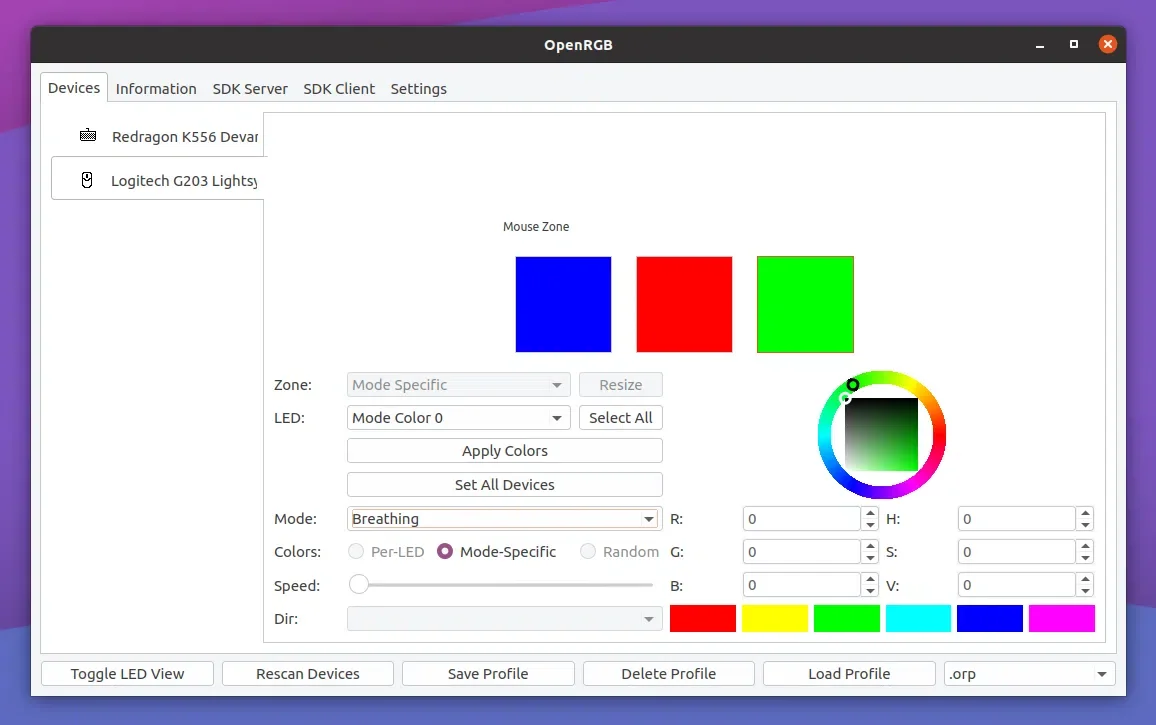Enable the Per-LED colors option
Viewport: 1156px width, 725px height.
(356, 551)
